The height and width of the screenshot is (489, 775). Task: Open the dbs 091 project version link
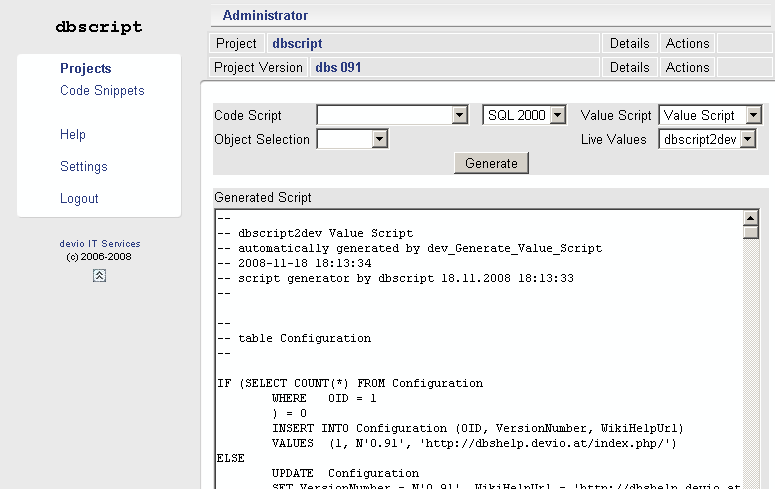(338, 67)
